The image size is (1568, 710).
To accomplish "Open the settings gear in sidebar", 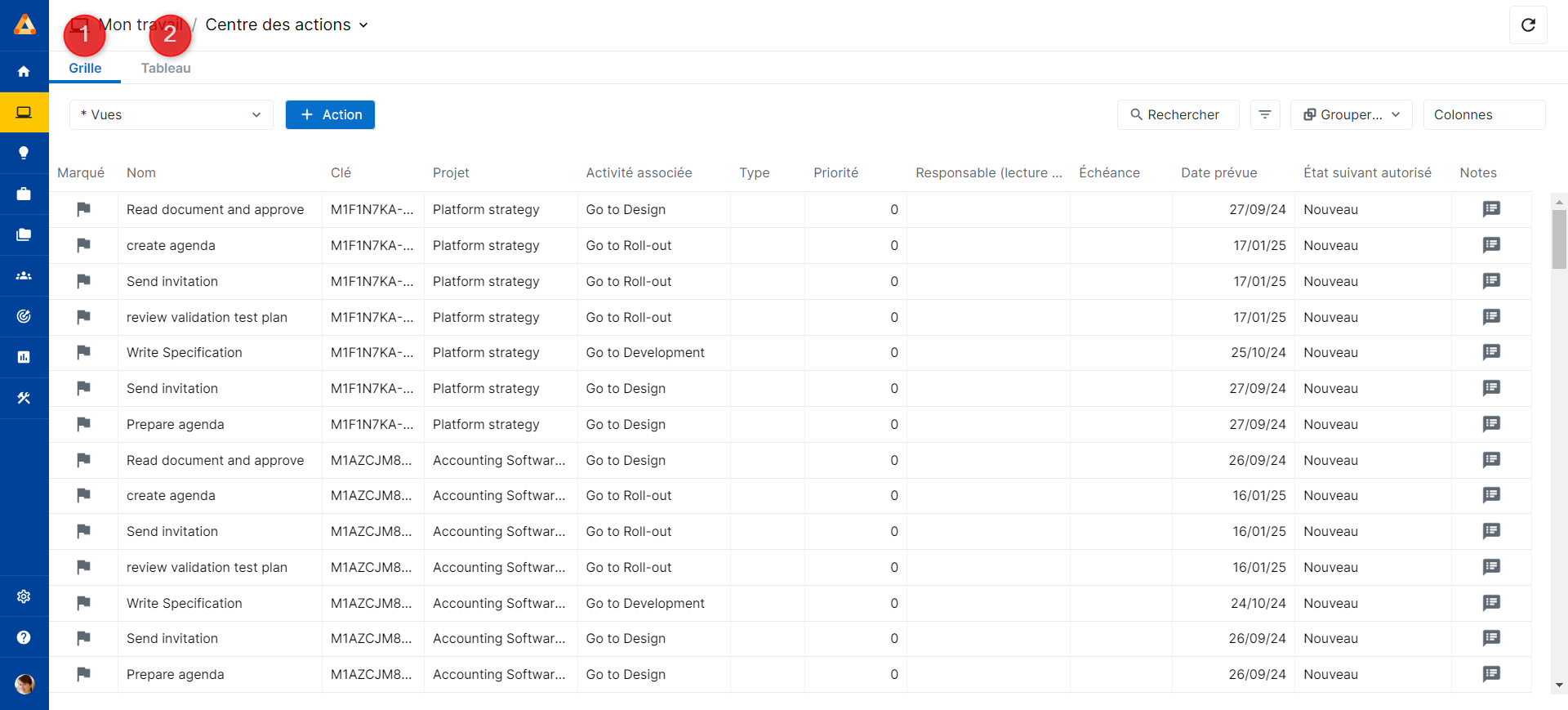I will coord(24,596).
